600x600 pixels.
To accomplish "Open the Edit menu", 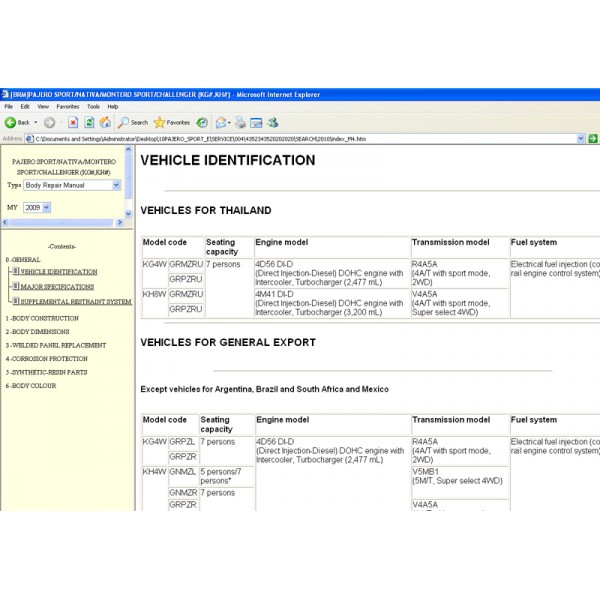I will point(25,106).
